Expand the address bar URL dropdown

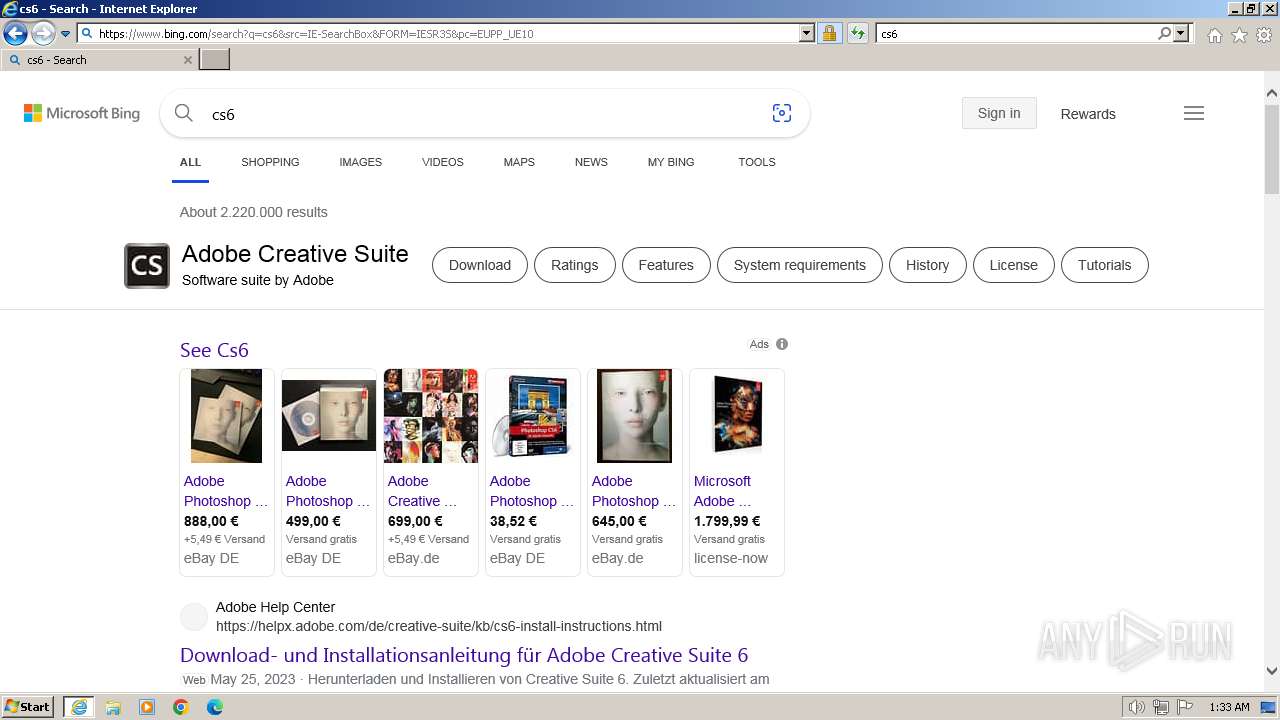(807, 33)
